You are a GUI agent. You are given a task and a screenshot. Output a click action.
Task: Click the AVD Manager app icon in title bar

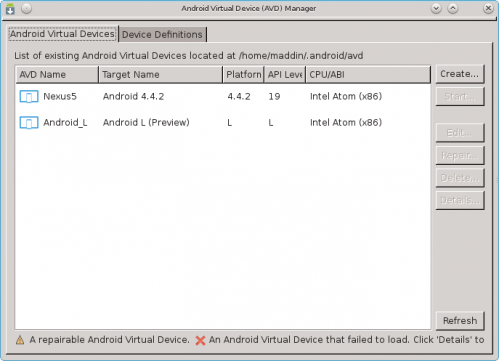click(x=10, y=9)
